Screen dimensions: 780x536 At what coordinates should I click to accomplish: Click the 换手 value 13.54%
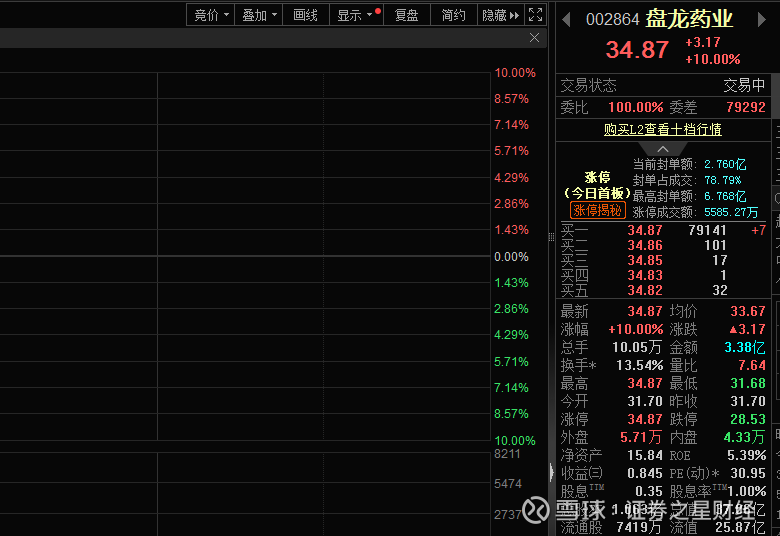(640, 365)
